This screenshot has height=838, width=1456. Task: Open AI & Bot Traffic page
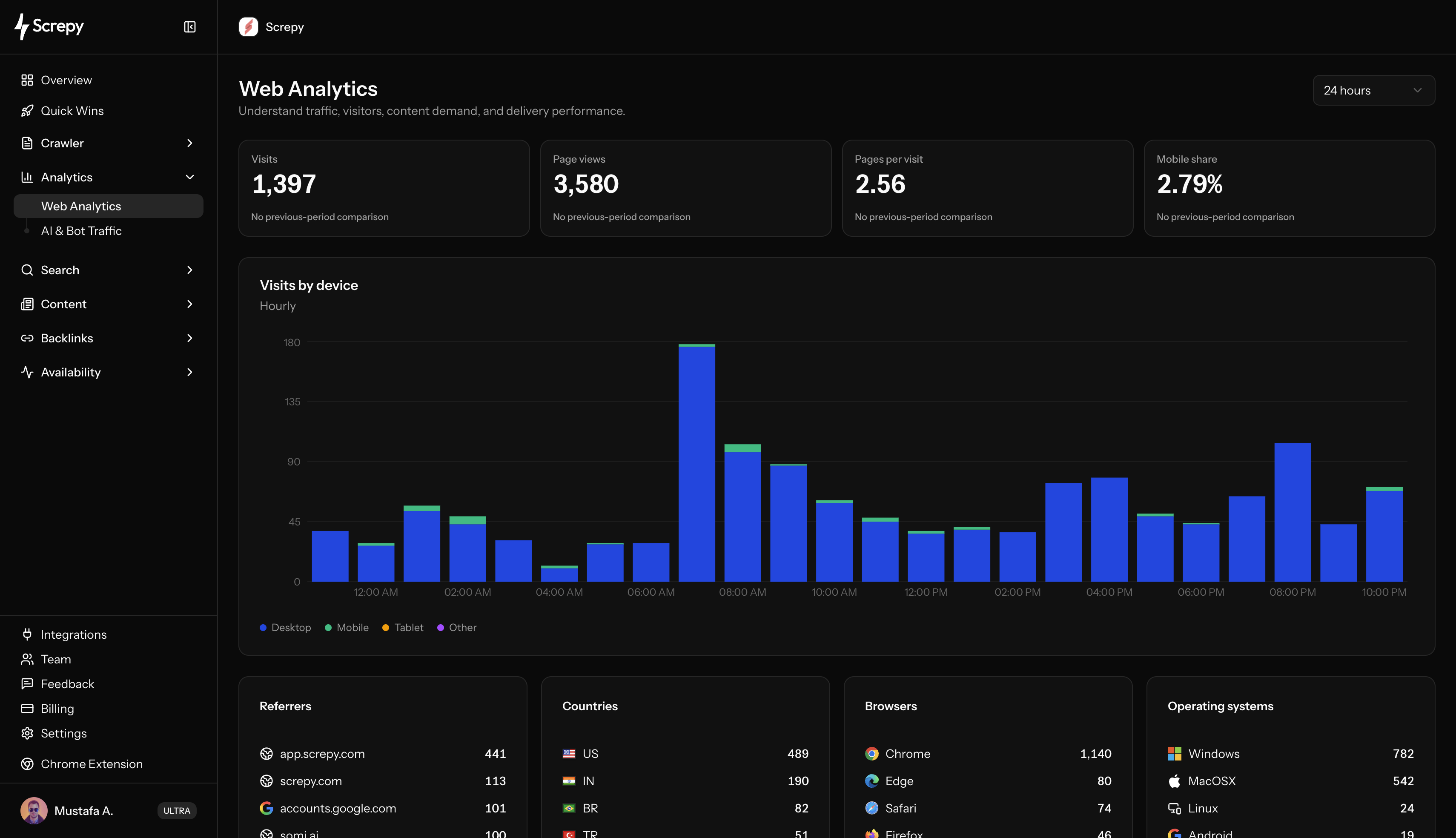pyautogui.click(x=81, y=231)
